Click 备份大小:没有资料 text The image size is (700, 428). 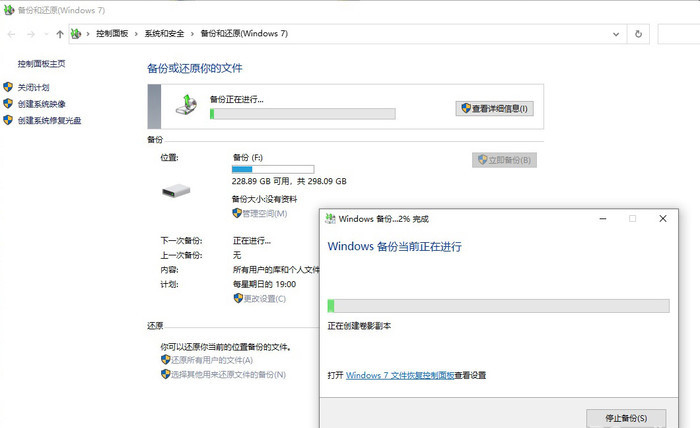point(264,199)
